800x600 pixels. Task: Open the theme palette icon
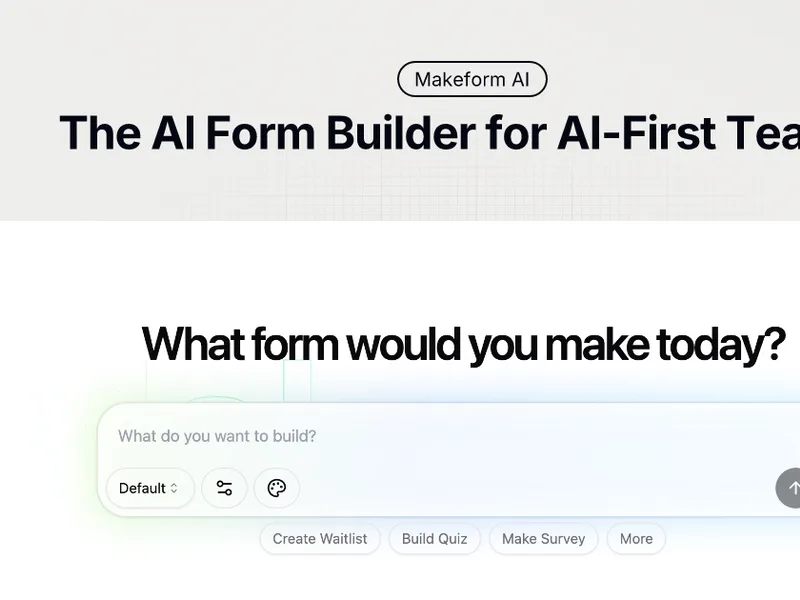[x=277, y=488]
